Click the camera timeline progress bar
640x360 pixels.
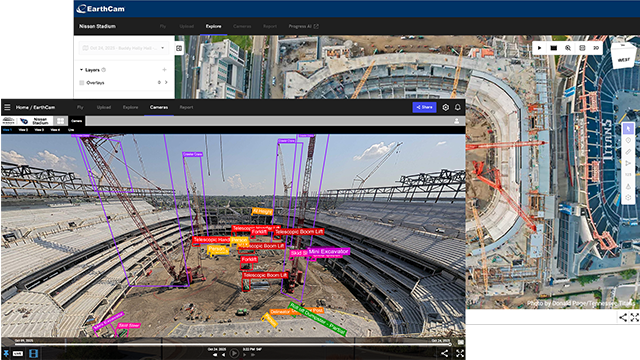tap(233, 344)
